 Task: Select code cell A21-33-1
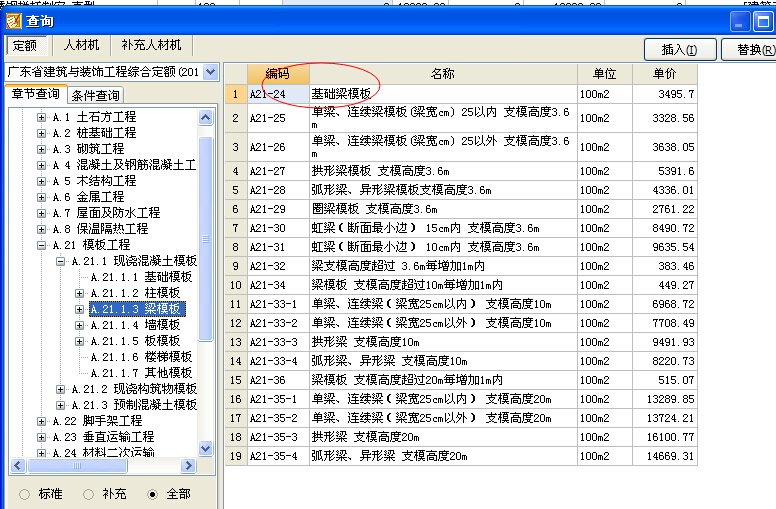[x=278, y=304]
